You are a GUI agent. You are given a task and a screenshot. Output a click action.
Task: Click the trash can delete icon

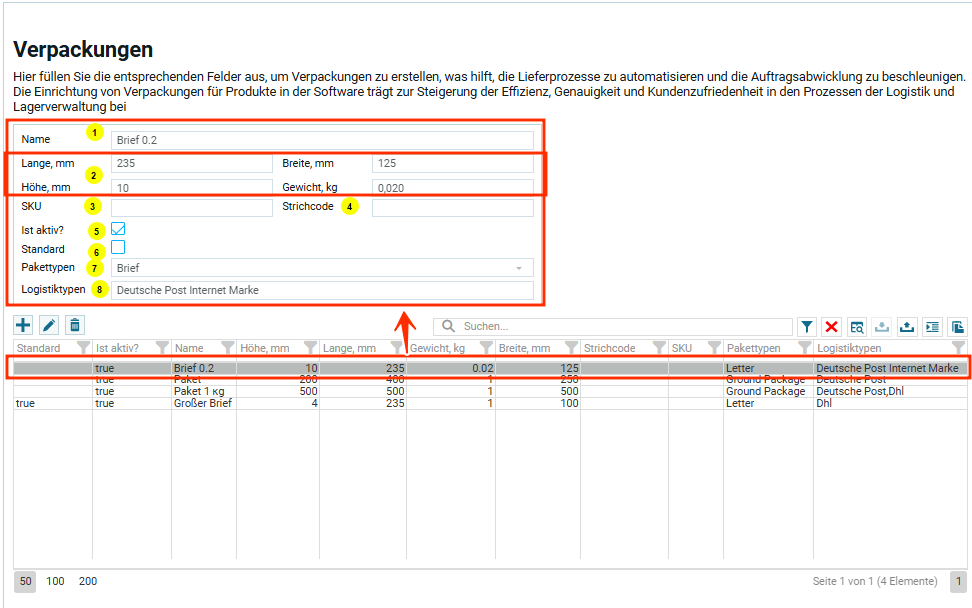75,325
